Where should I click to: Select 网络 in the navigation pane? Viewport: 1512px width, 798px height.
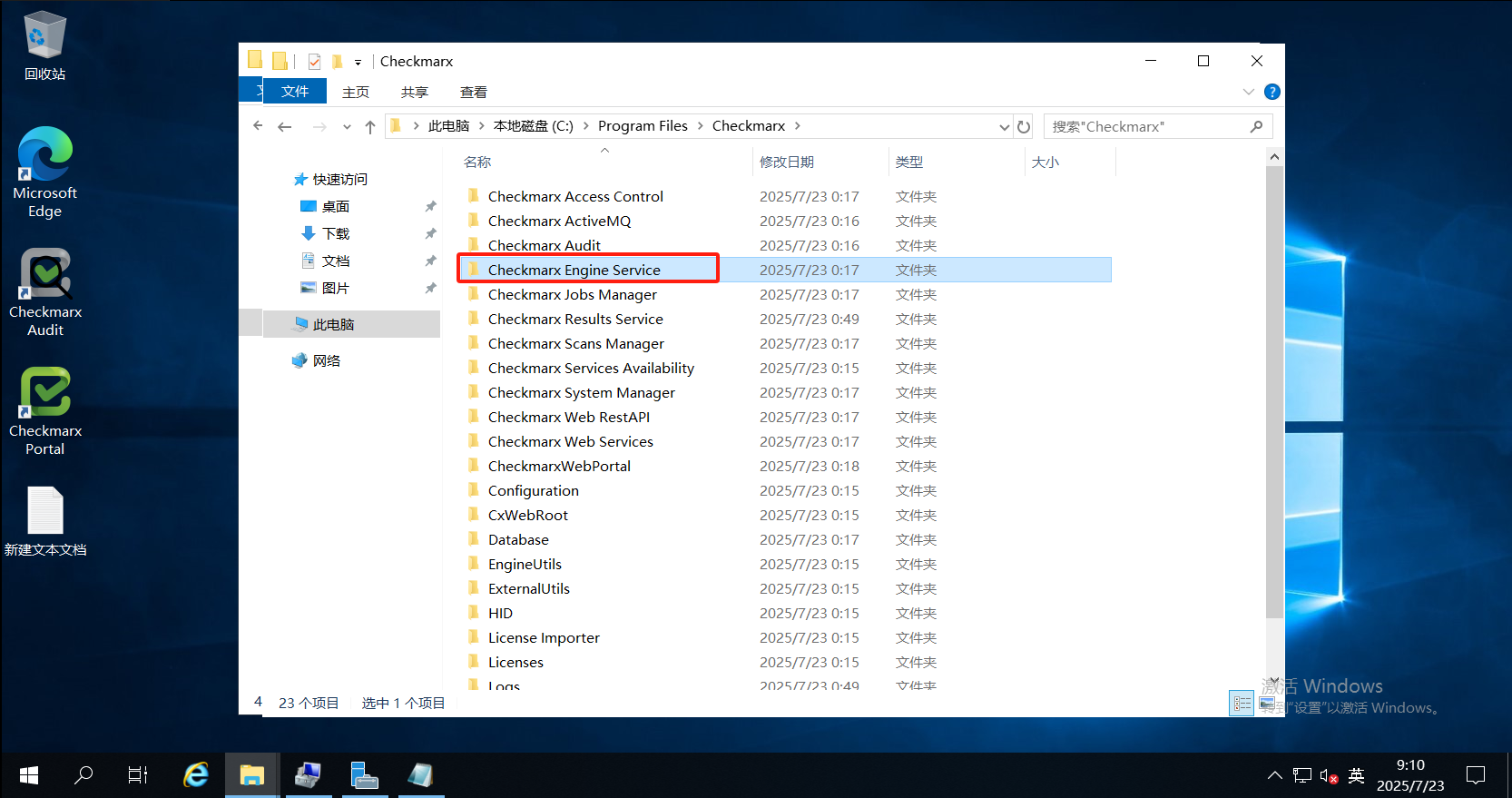point(326,361)
